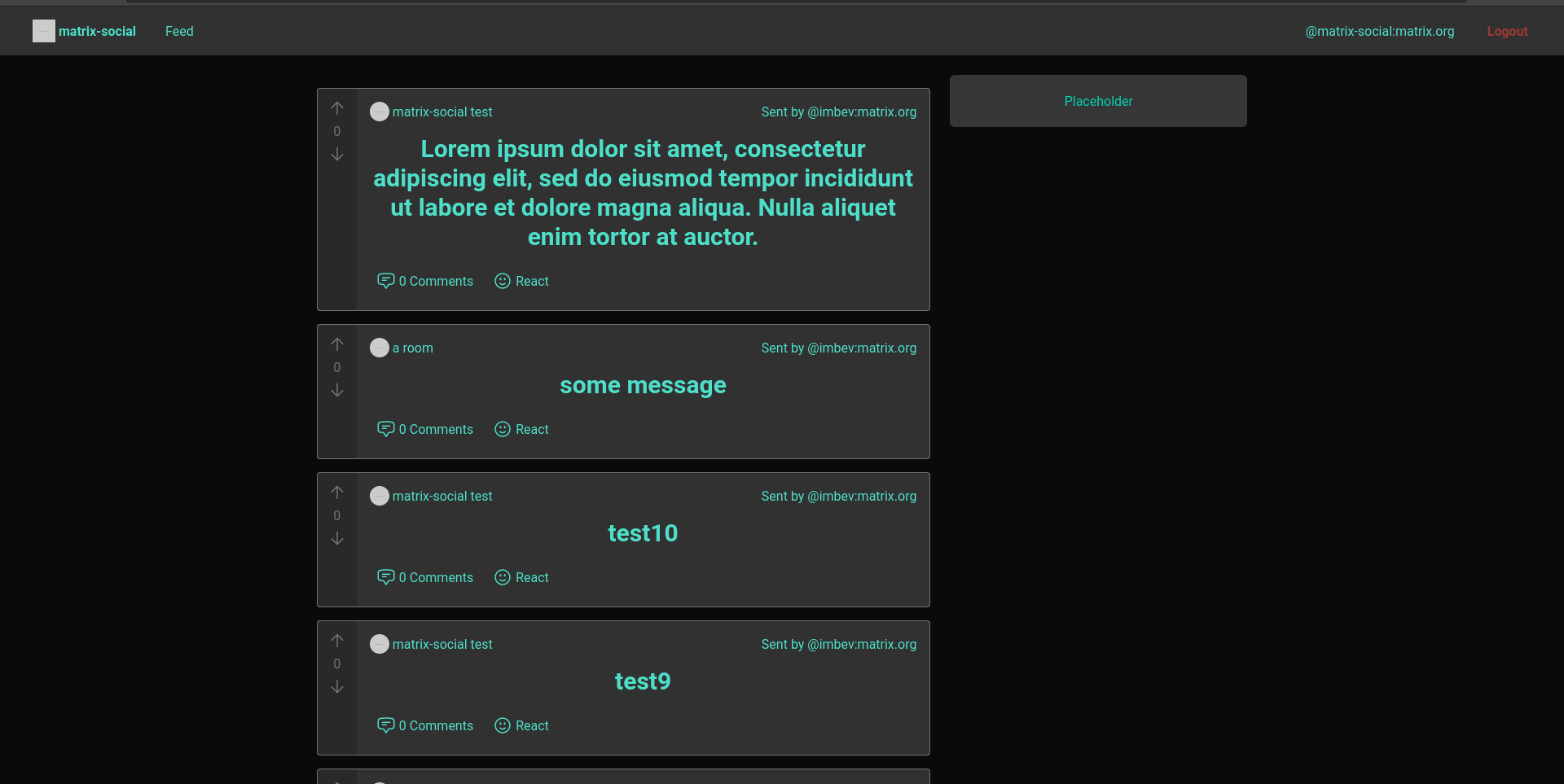Image resolution: width=1564 pixels, height=784 pixels.
Task: Downvote the test9 post
Action: tap(337, 687)
